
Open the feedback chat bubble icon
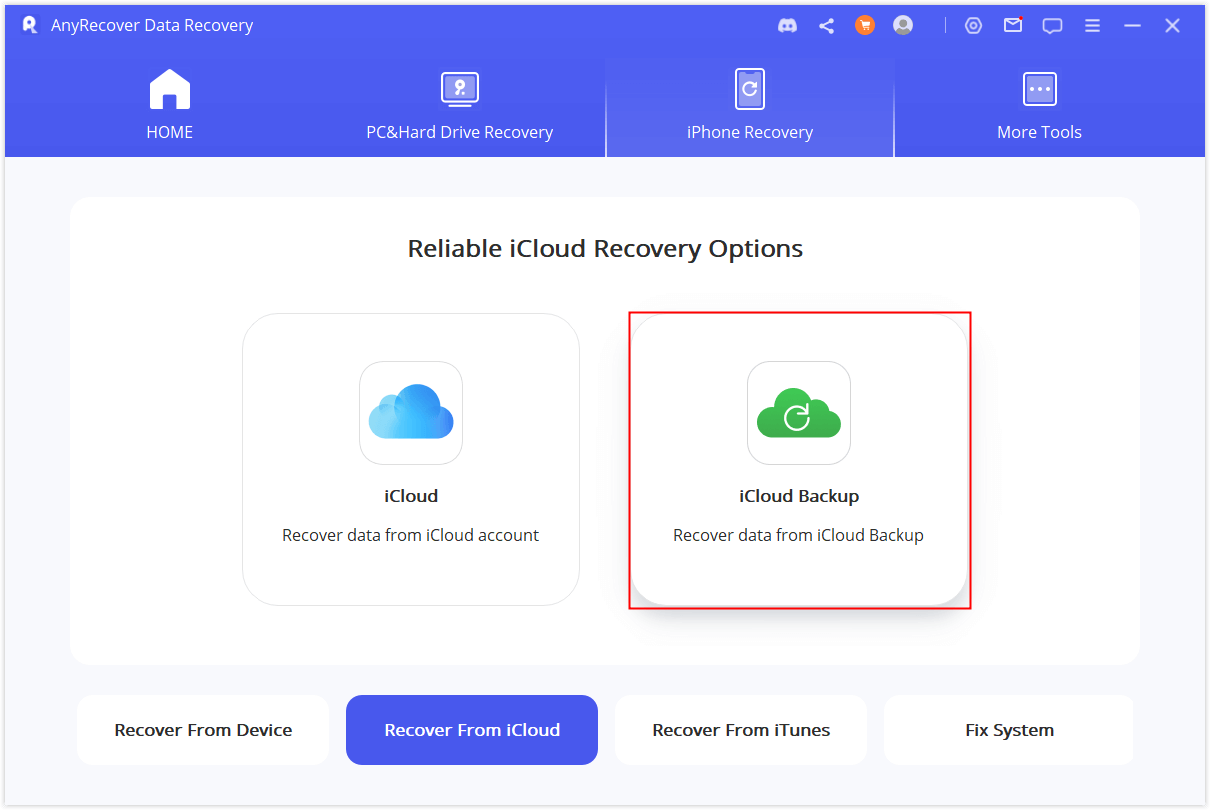click(1052, 26)
